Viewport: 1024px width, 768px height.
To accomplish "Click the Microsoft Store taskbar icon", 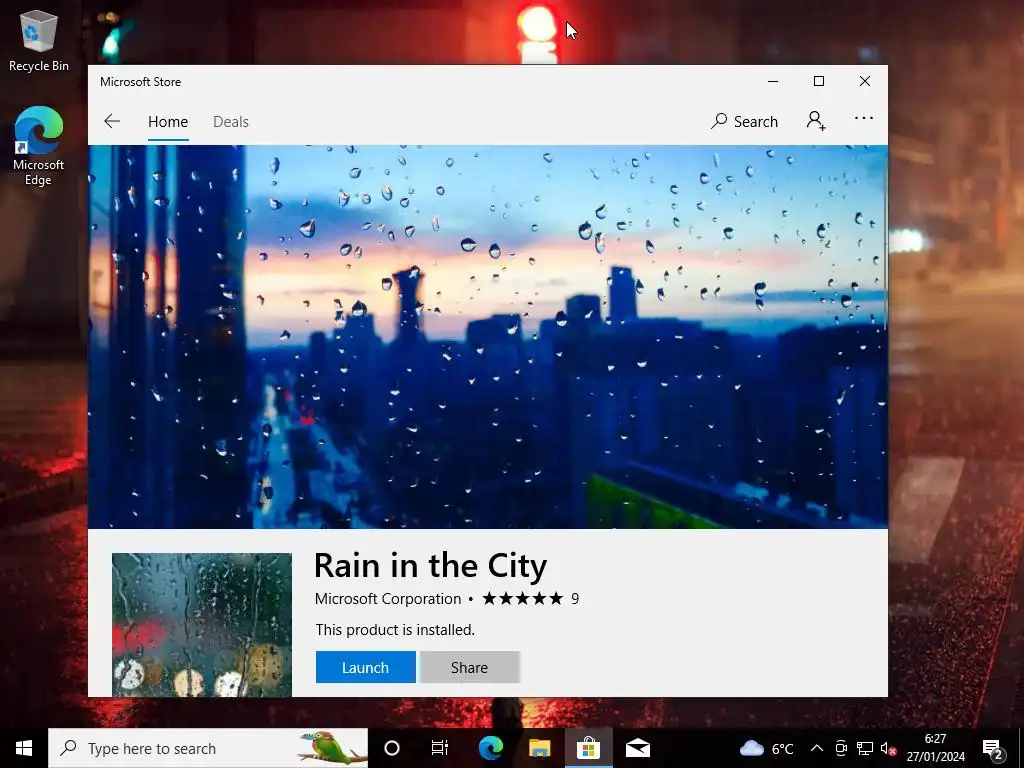I will (x=588, y=748).
